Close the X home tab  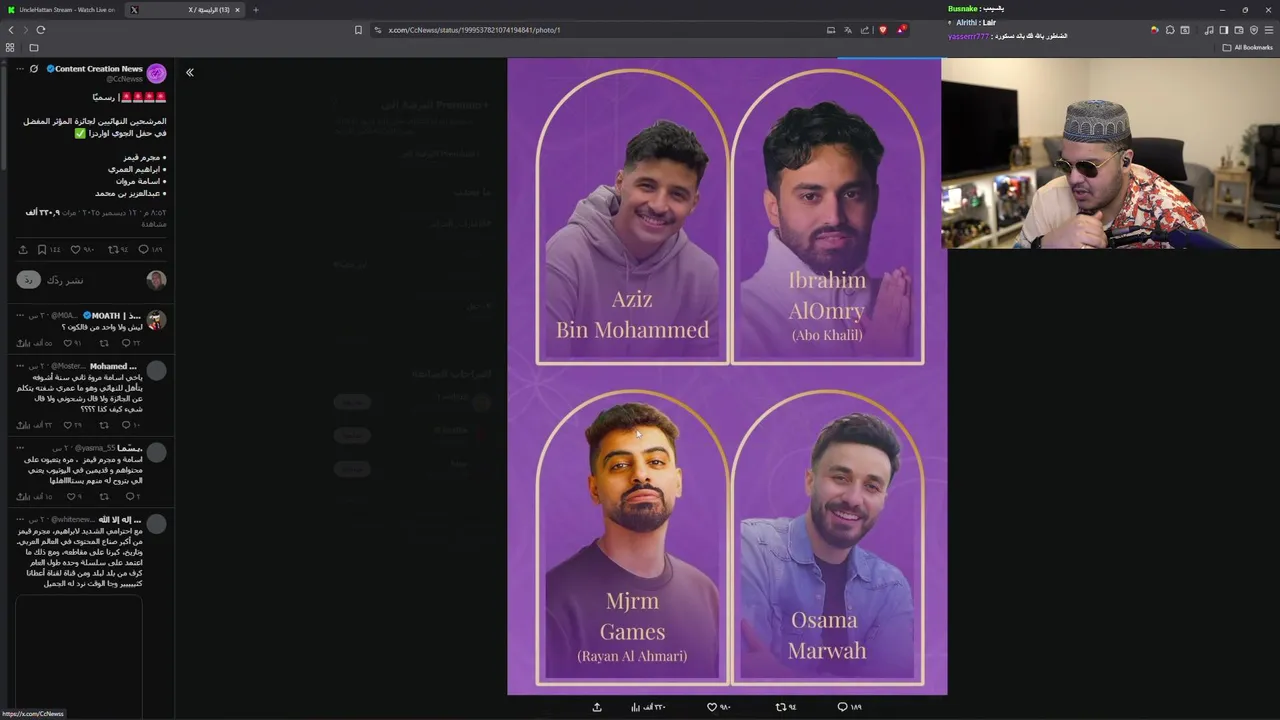tap(237, 10)
